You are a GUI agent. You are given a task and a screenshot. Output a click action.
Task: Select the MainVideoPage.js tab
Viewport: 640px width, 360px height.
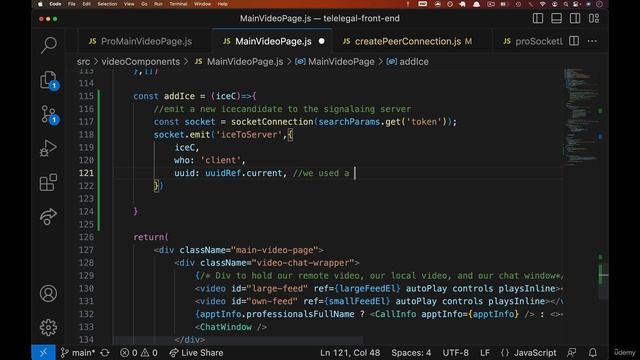[273, 41]
